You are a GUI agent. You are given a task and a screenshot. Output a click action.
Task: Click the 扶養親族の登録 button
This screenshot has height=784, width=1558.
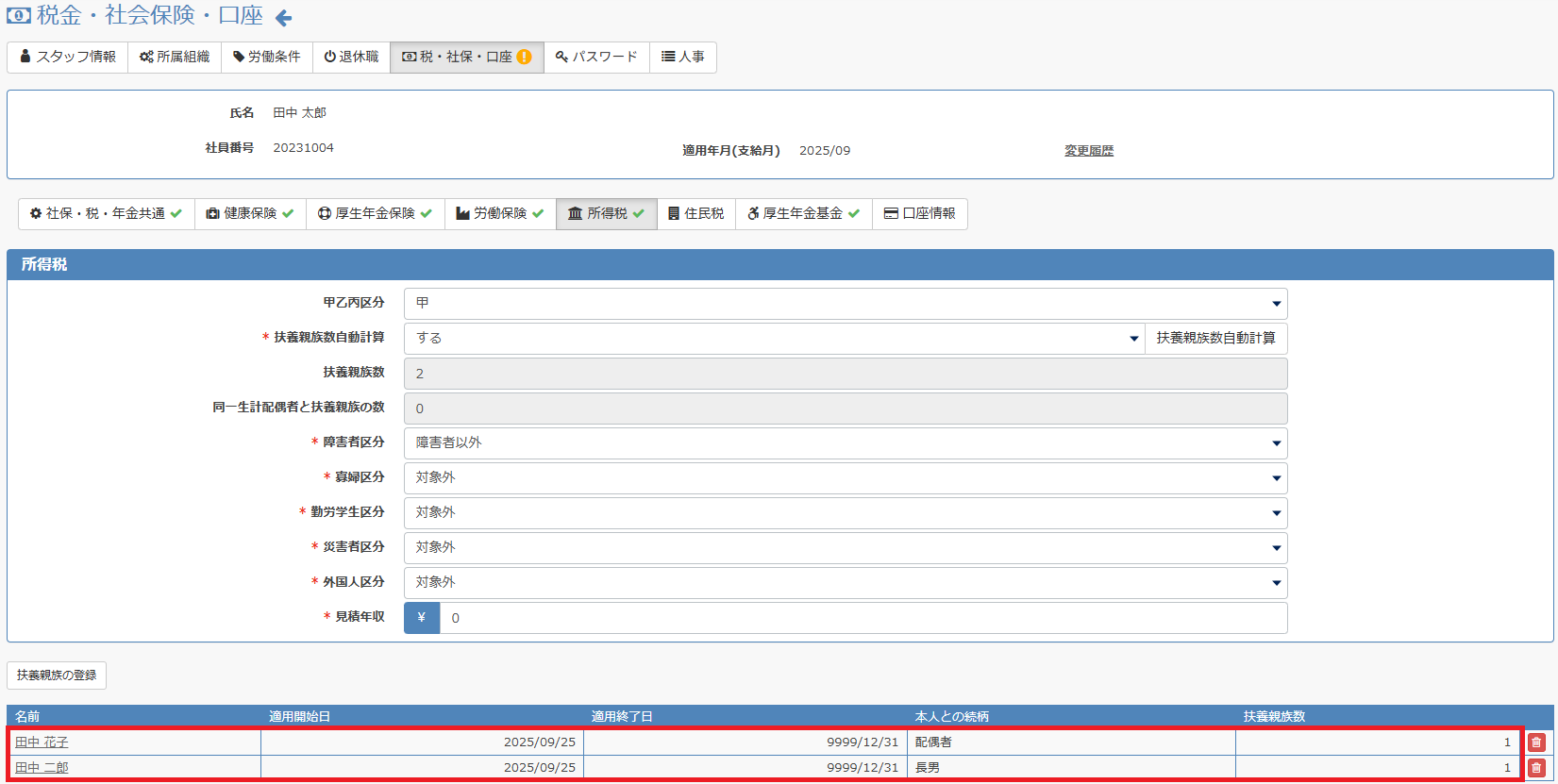tap(57, 676)
